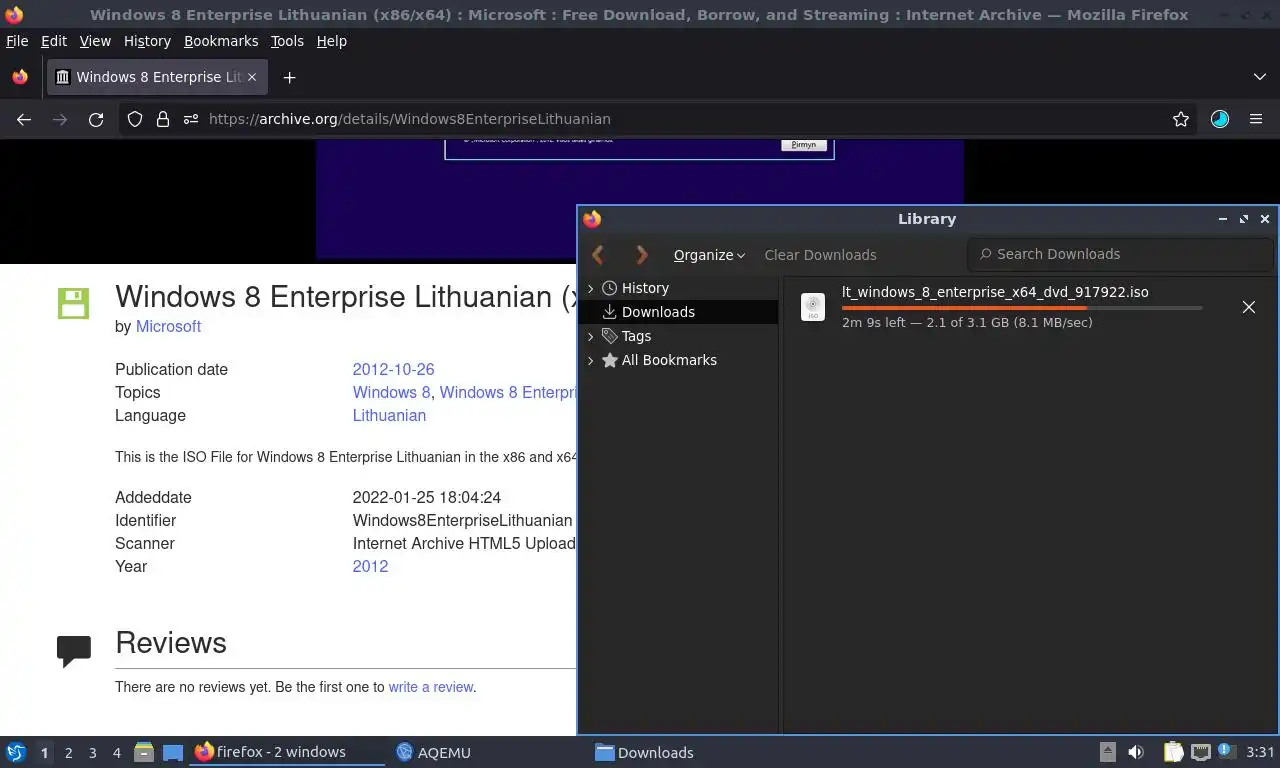The width and height of the screenshot is (1280, 768).
Task: Select History in Library sidebar
Action: pyautogui.click(x=645, y=288)
